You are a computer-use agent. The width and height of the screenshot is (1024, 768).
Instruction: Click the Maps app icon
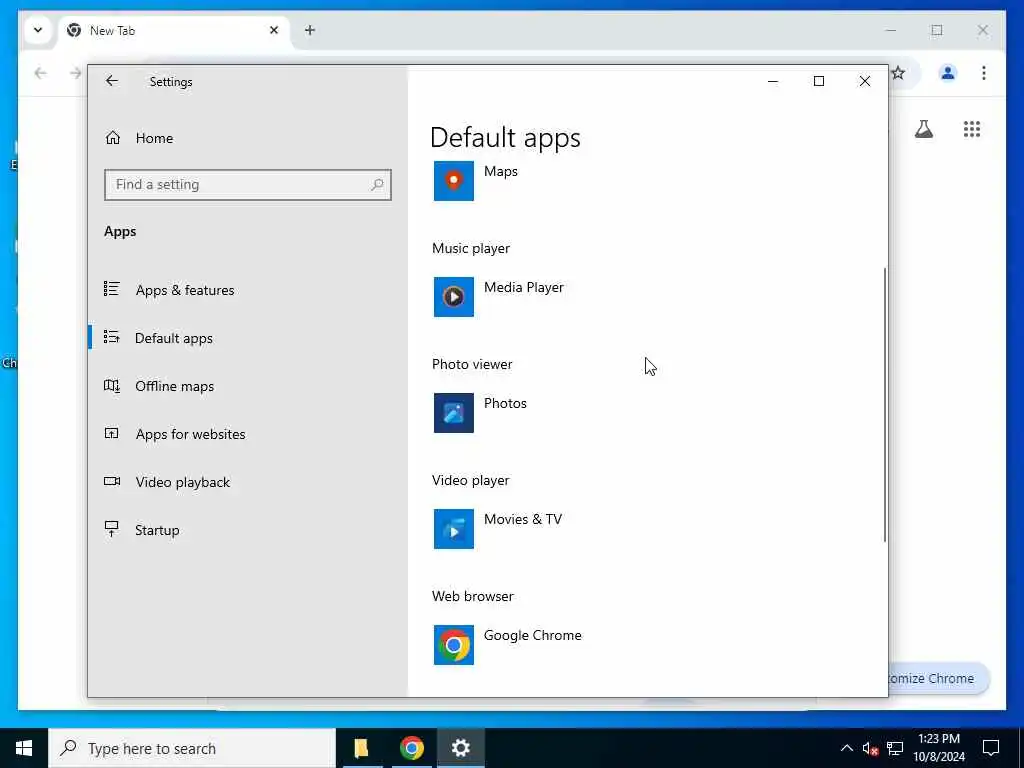[x=453, y=181]
